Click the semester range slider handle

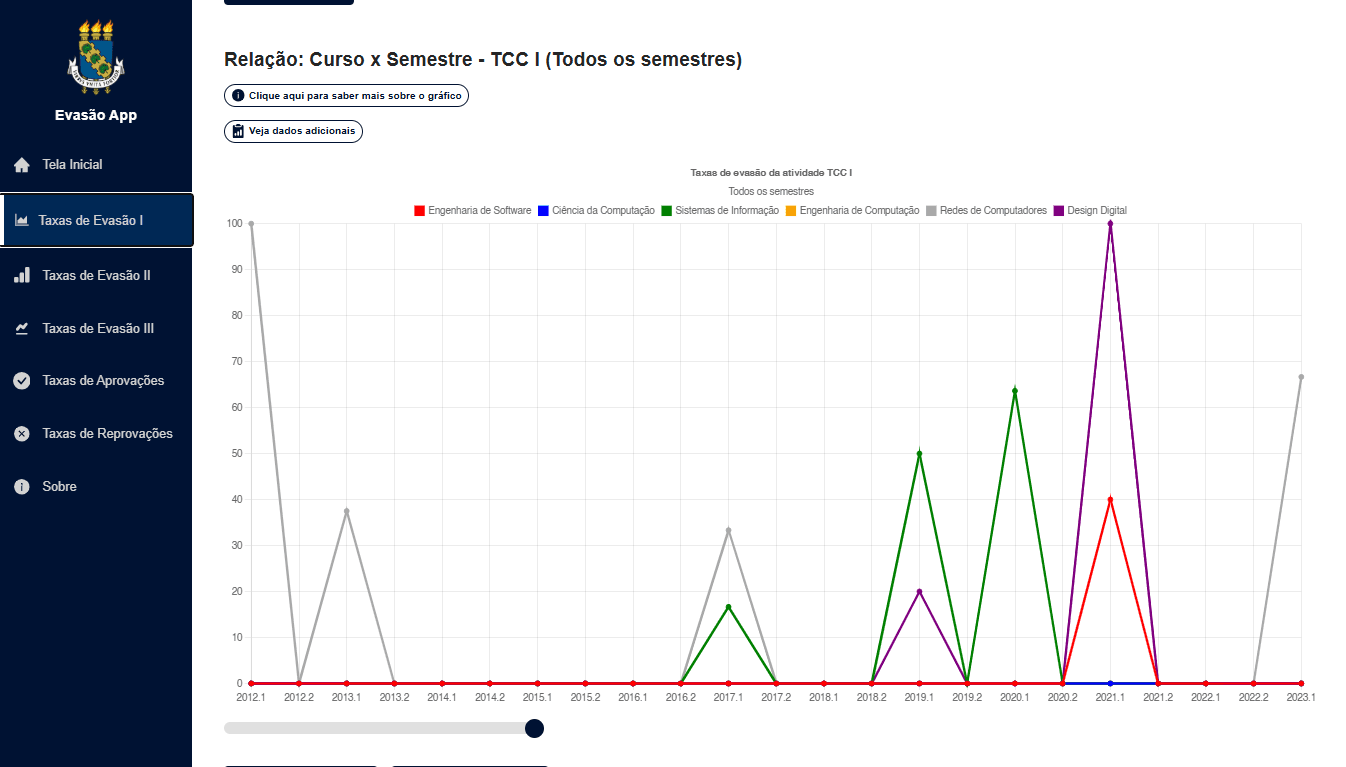pyautogui.click(x=534, y=728)
